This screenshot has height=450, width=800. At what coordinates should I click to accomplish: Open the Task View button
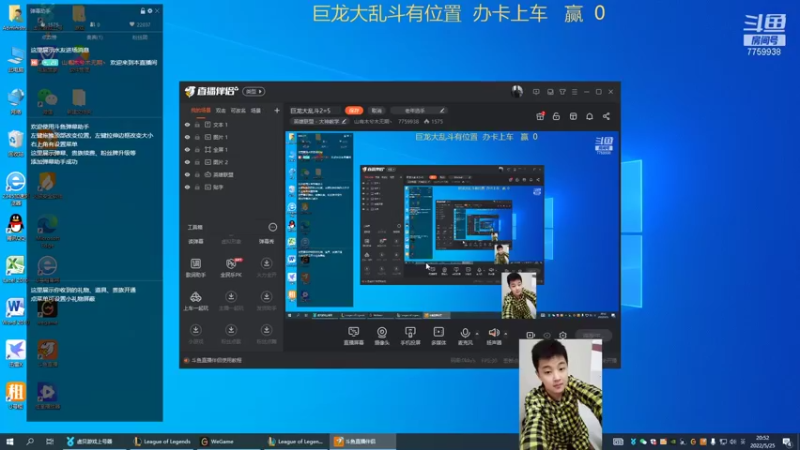tap(49, 441)
